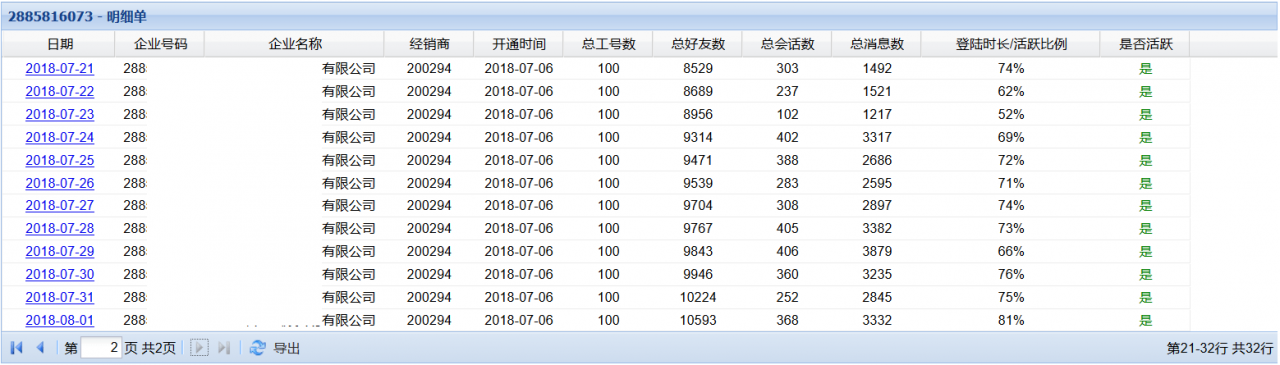Select the 总好友数 value 10593
This screenshot has height=365, width=1280.
tap(698, 320)
